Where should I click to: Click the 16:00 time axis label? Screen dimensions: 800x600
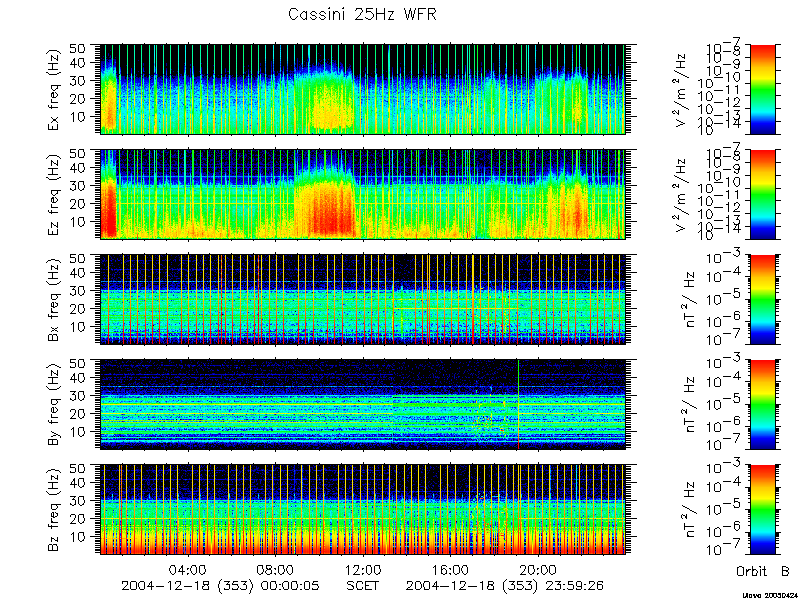451,569
